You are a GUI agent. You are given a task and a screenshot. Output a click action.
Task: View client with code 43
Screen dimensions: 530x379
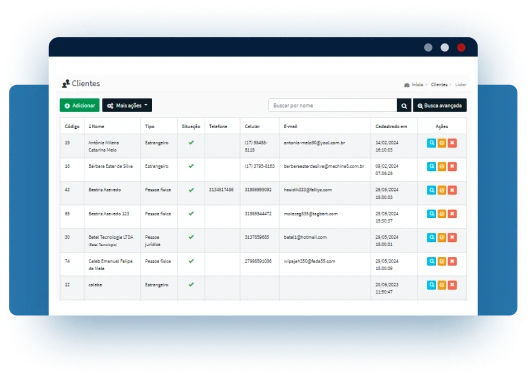pos(431,190)
